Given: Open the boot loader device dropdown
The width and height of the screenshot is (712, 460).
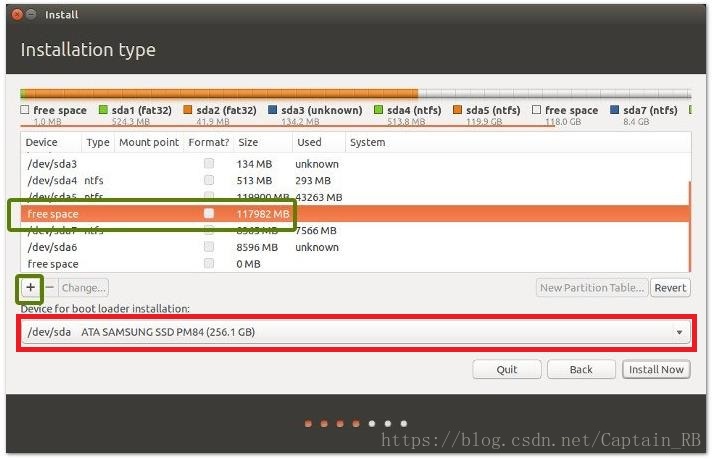Looking at the screenshot, I should click(356, 332).
